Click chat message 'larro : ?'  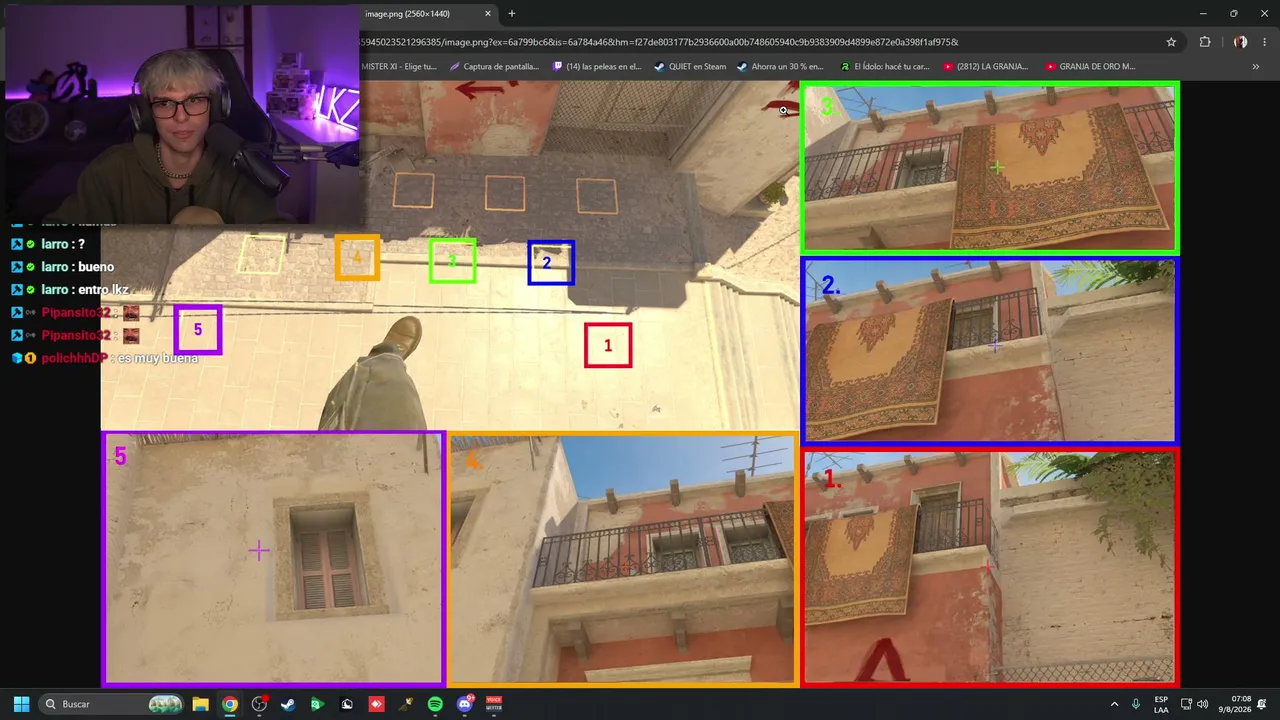coord(48,244)
